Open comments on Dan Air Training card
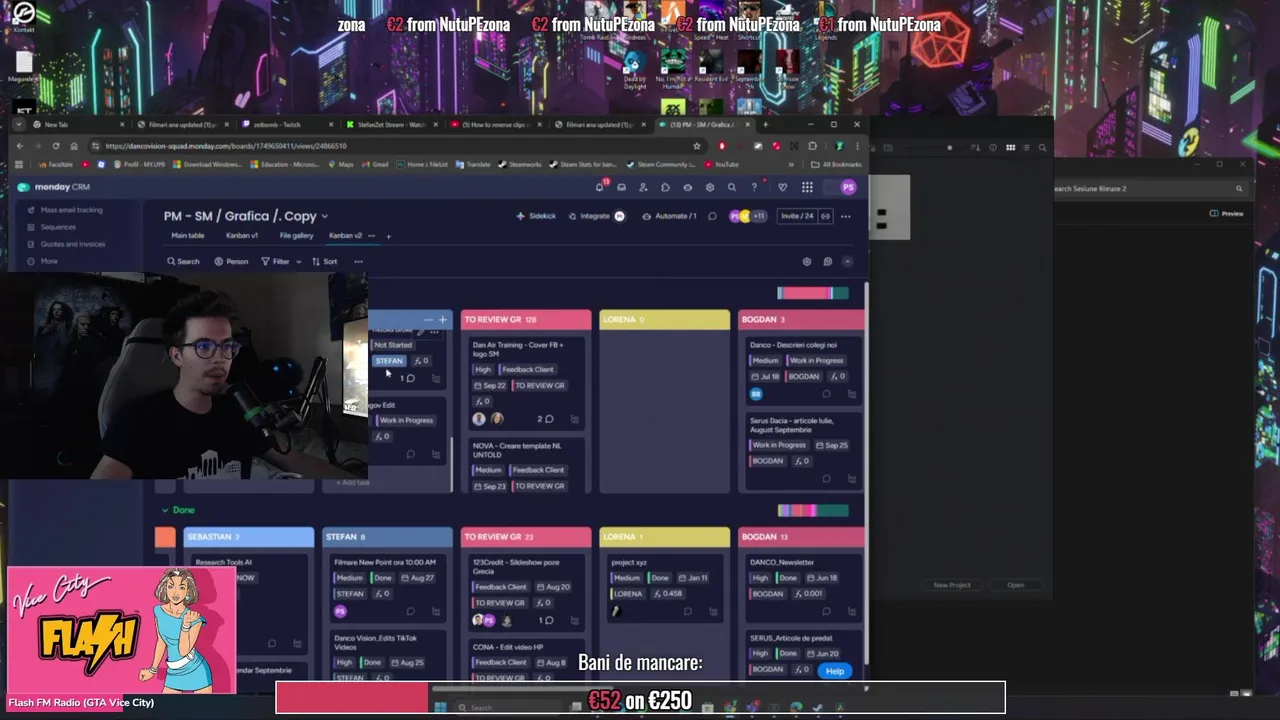Screen dimensions: 1280x720 pos(546,419)
